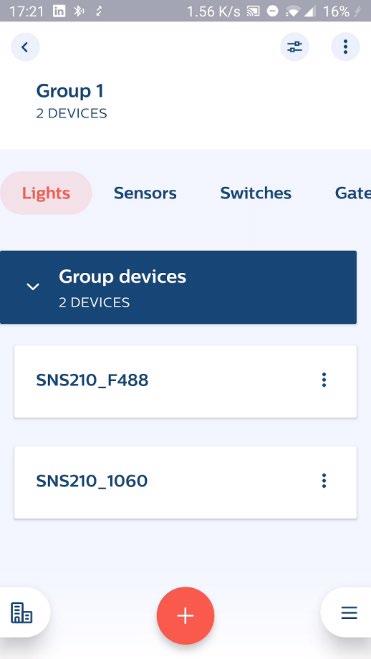Open options for SNS210_1060
The image size is (371, 659).
point(324,481)
